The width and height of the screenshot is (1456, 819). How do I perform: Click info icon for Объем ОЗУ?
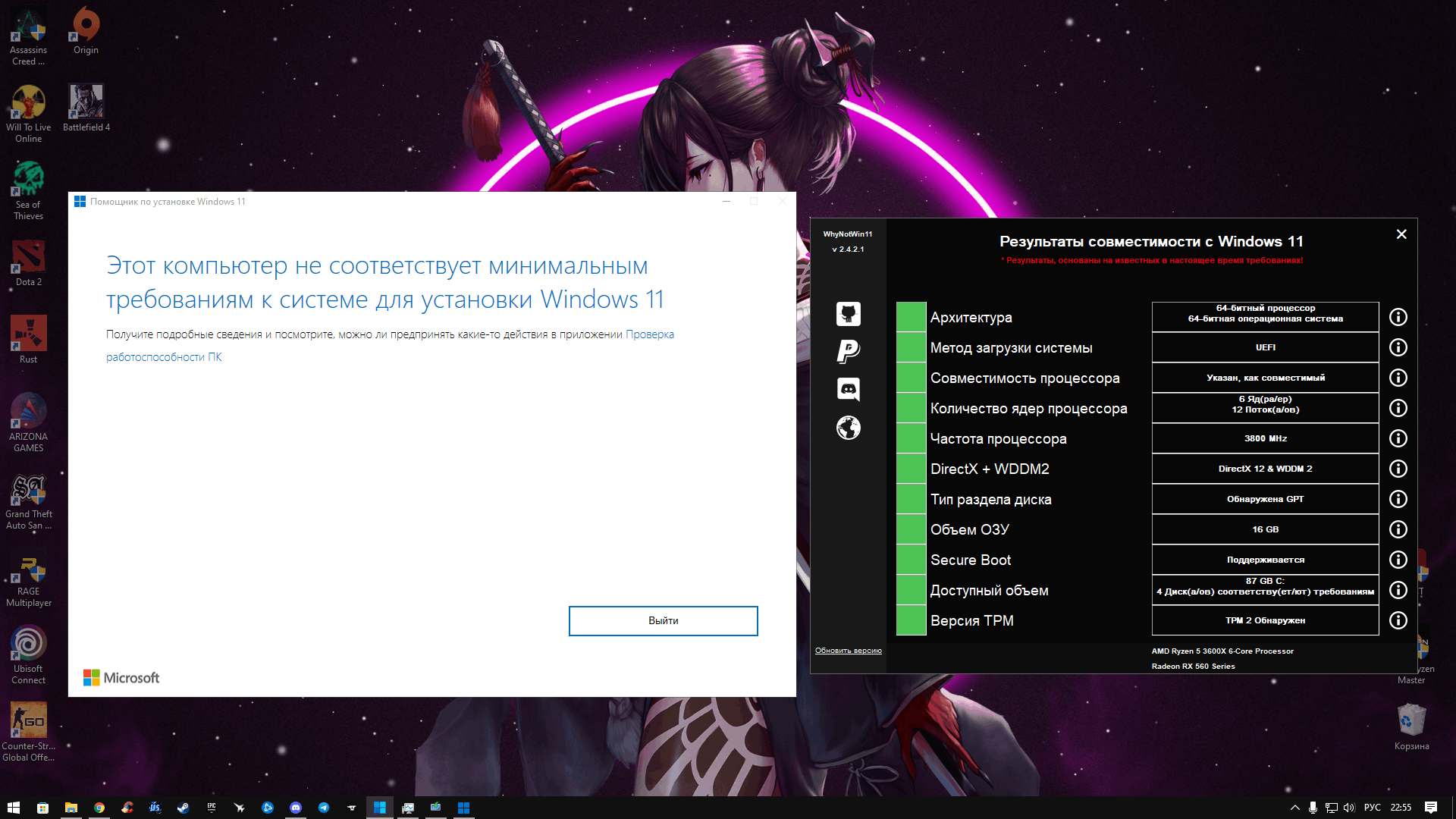point(1398,529)
